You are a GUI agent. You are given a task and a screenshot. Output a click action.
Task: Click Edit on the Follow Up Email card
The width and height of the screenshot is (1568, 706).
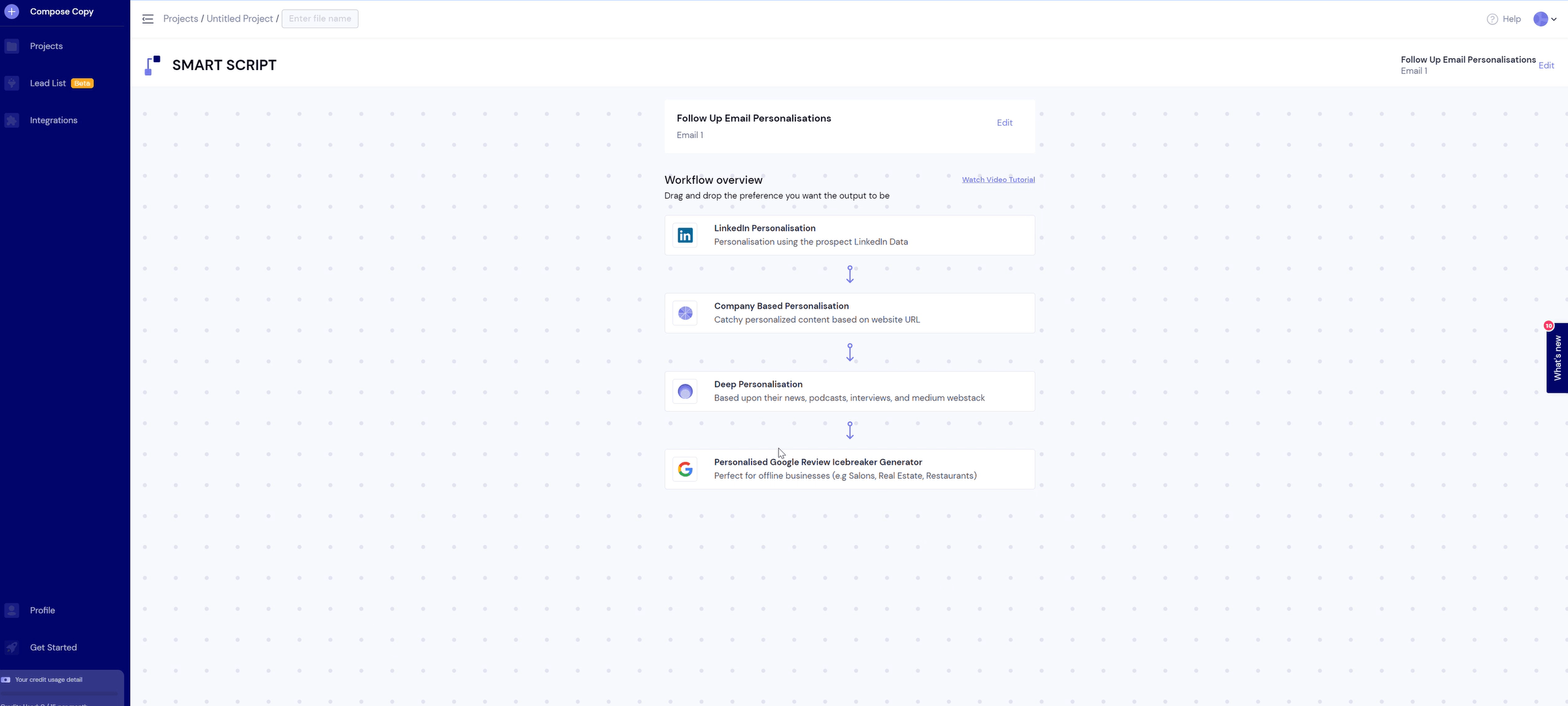coord(1004,122)
